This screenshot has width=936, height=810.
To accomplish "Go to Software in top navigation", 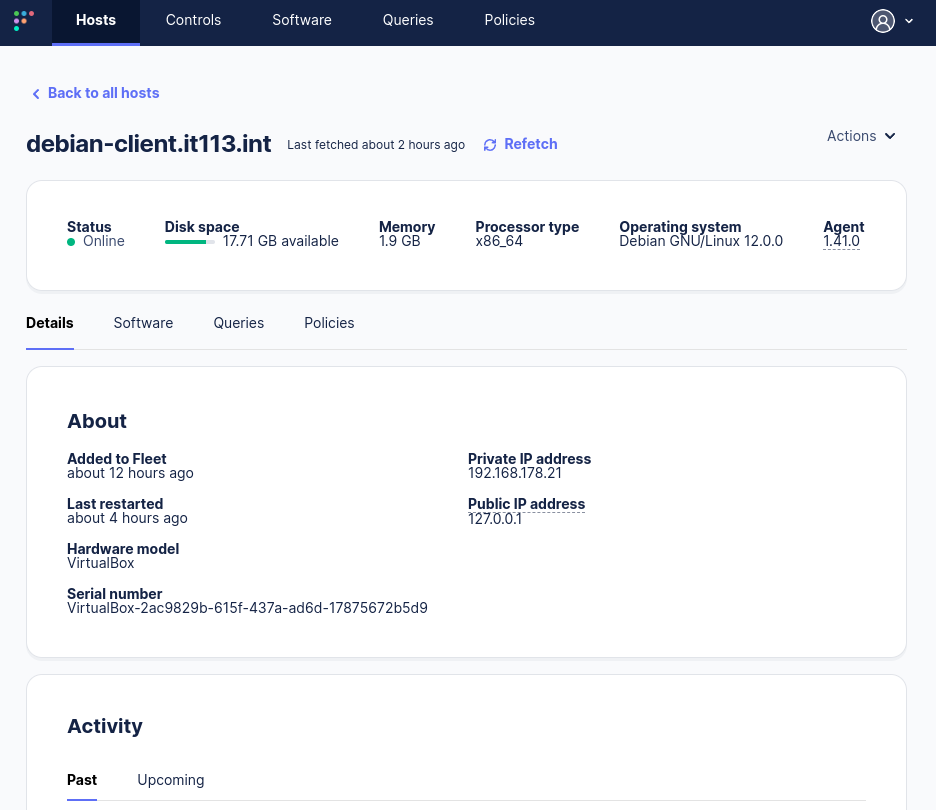I will coord(302,20).
